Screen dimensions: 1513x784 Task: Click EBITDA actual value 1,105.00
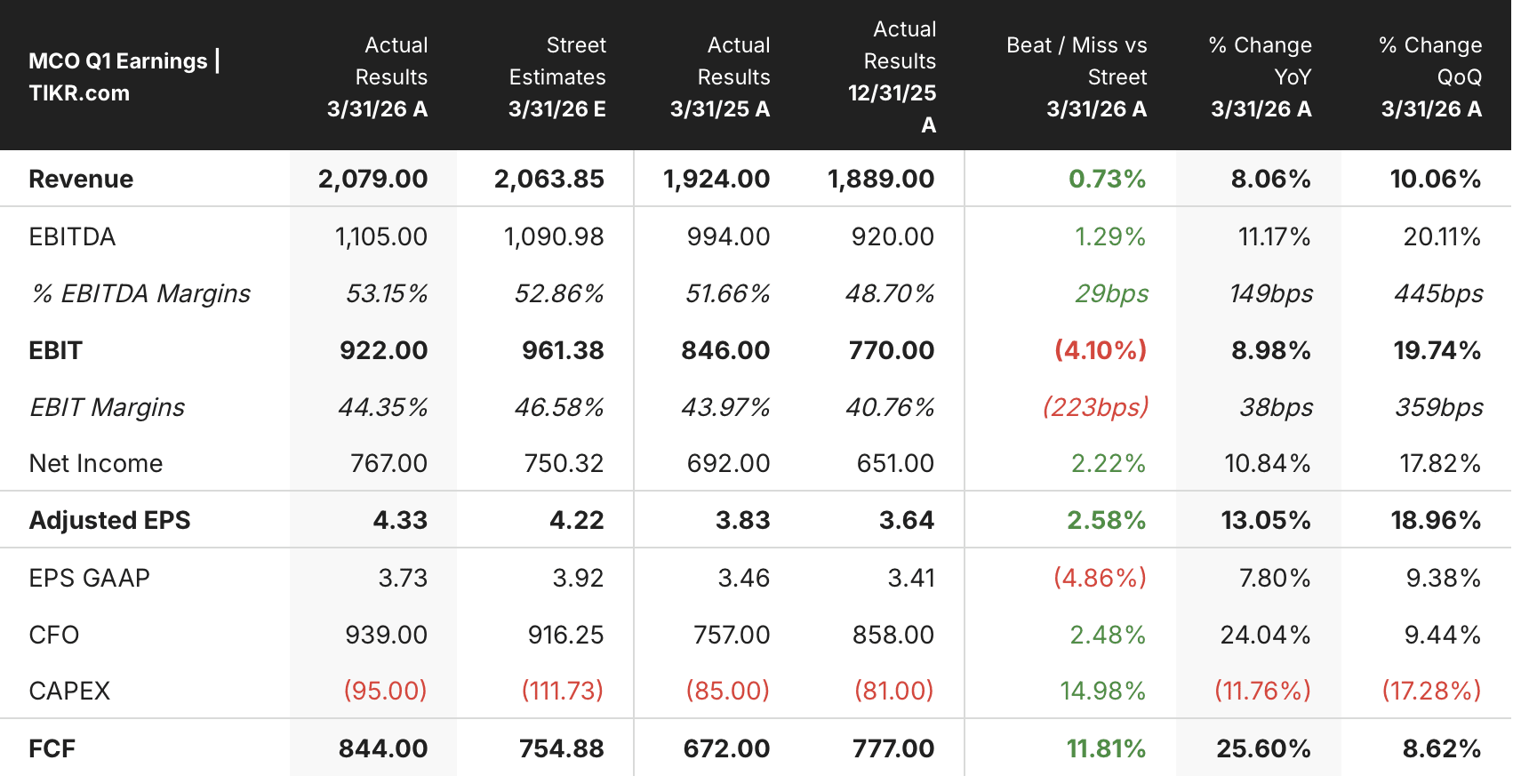pos(380,236)
